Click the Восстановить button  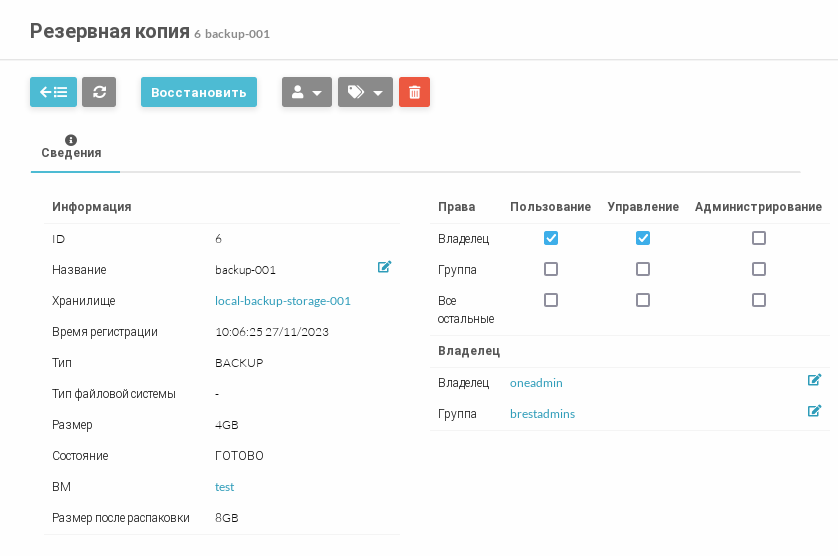pos(198,92)
